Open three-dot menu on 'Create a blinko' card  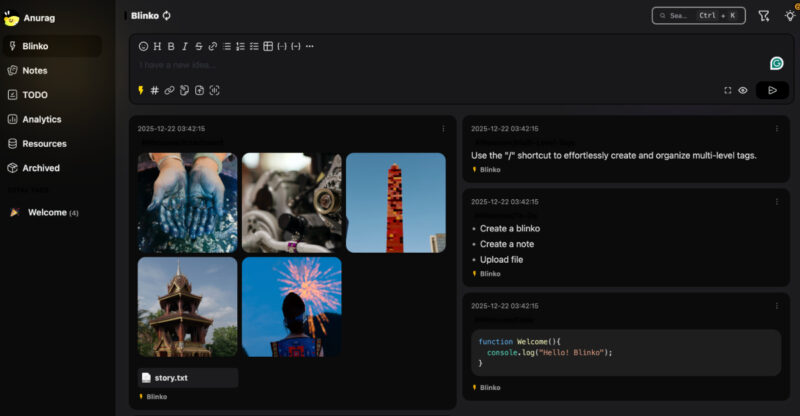click(x=777, y=202)
